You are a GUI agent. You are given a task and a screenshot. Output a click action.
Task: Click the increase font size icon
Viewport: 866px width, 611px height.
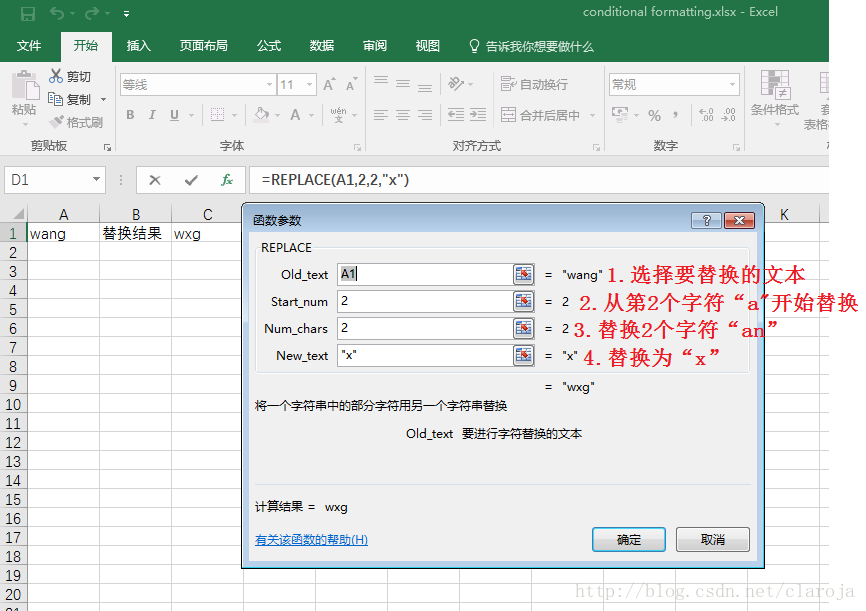tap(329, 85)
